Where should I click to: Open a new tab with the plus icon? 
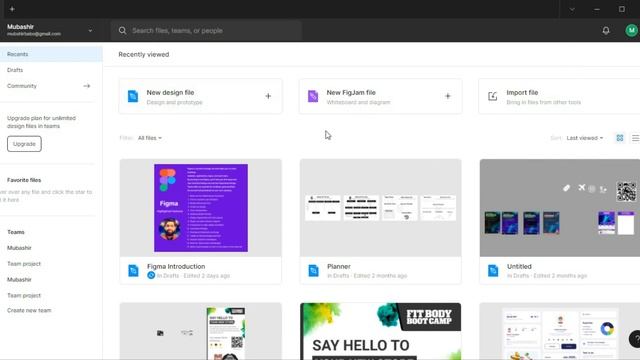click(12, 9)
